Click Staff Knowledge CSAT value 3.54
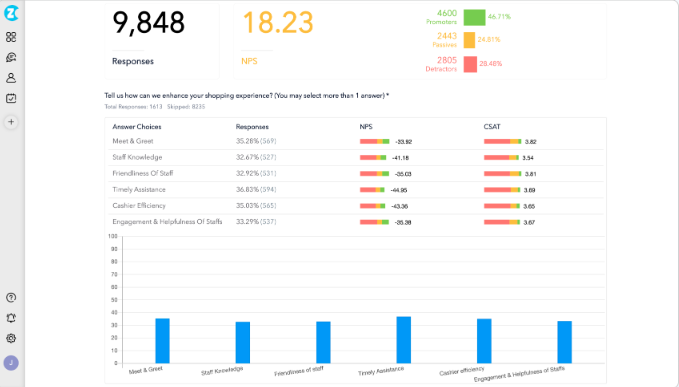The height and width of the screenshot is (387, 679). click(527, 158)
